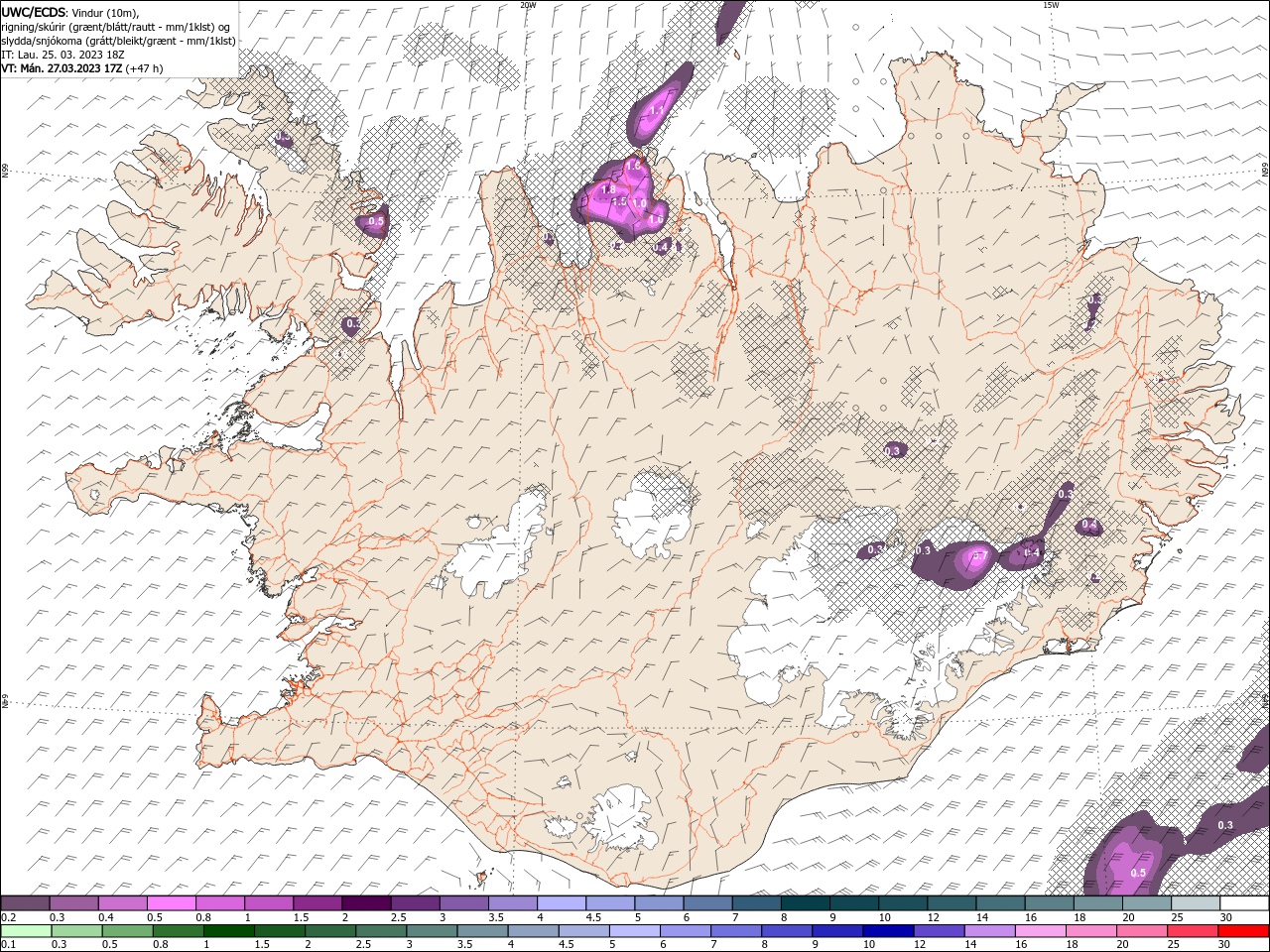
Task: Select the white 30 swatch in upper legend
Action: point(1244,903)
